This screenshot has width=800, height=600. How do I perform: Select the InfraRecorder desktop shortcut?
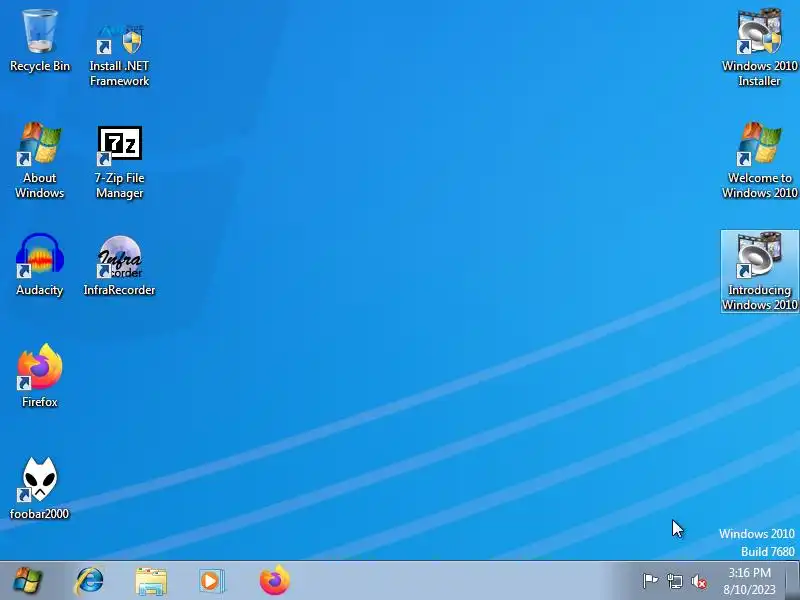click(119, 265)
